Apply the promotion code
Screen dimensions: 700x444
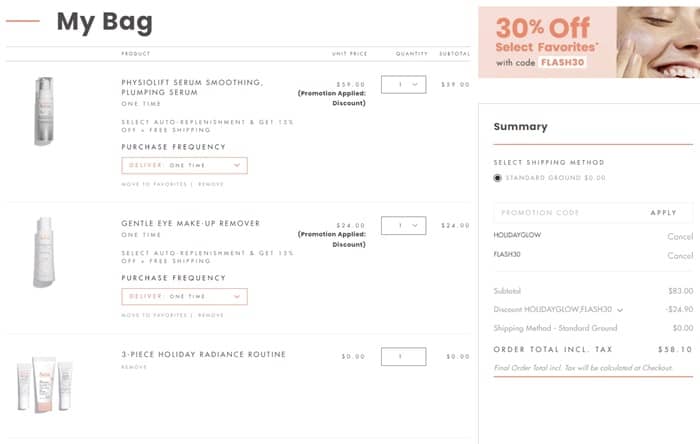pos(663,213)
